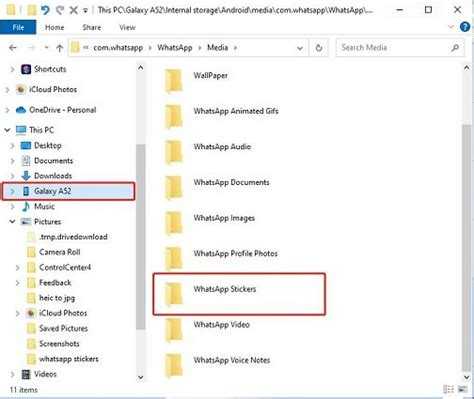
Task: Click the file list vertical scrollbar thumb
Action: coord(467,247)
